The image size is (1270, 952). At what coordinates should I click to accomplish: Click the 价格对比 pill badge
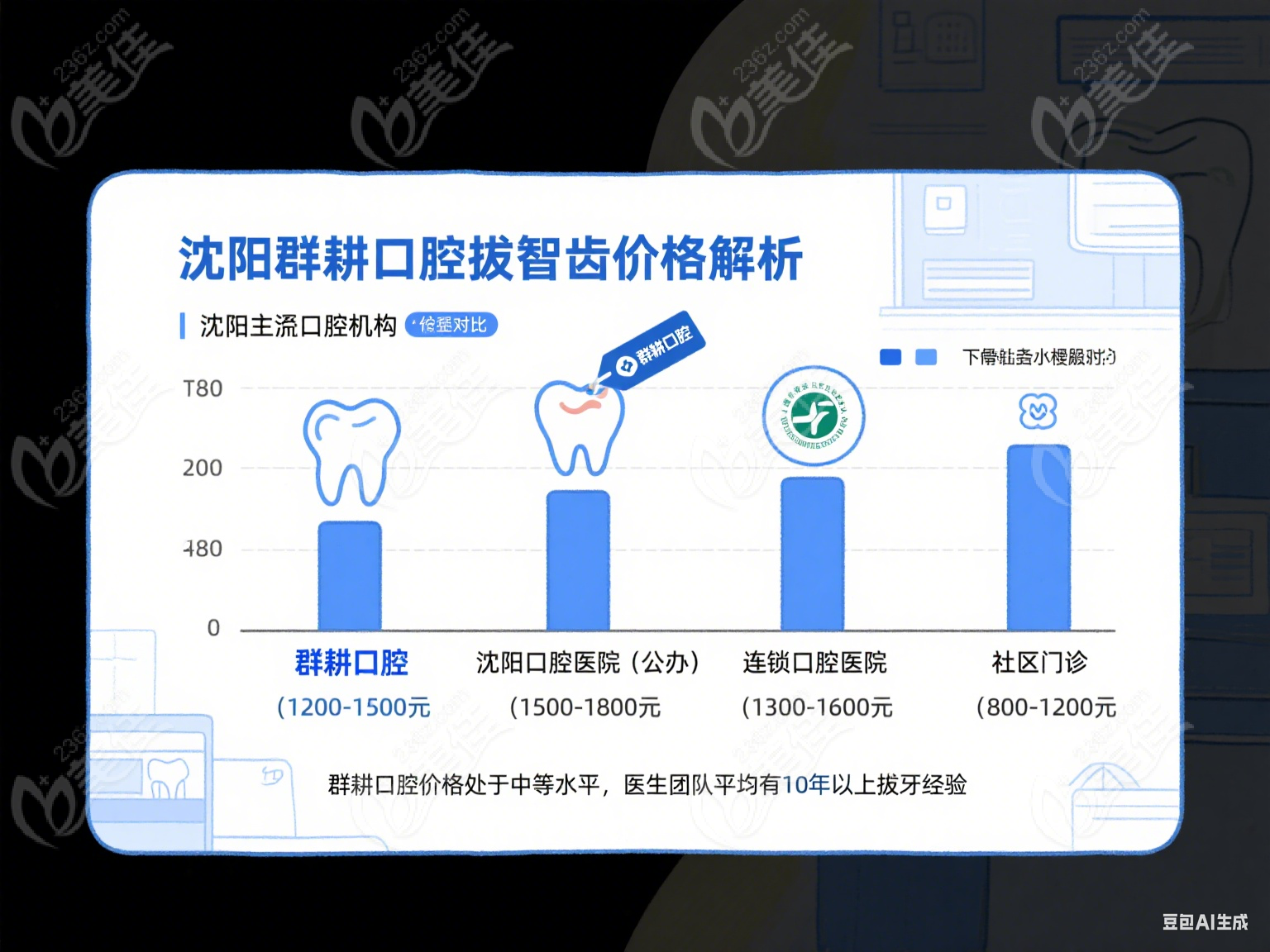coord(451,325)
